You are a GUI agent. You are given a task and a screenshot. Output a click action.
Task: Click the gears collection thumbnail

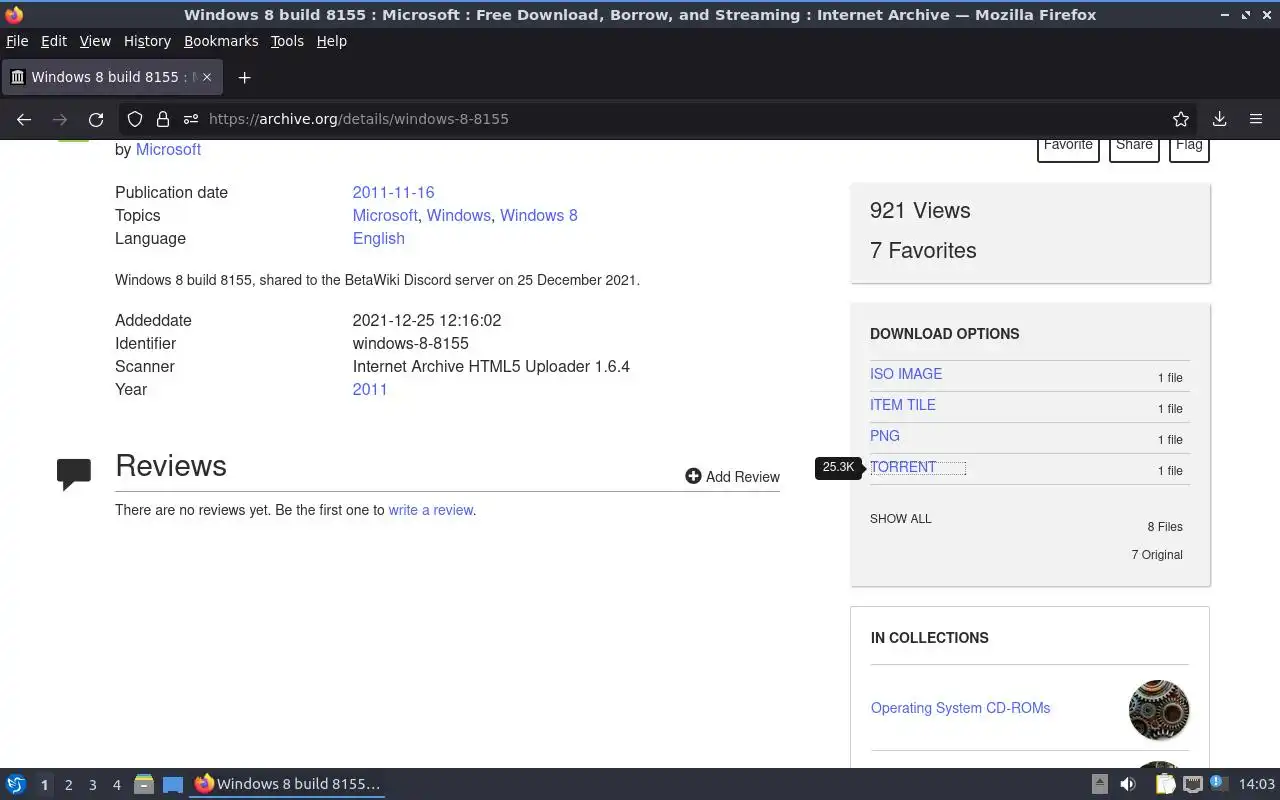pyautogui.click(x=1159, y=710)
